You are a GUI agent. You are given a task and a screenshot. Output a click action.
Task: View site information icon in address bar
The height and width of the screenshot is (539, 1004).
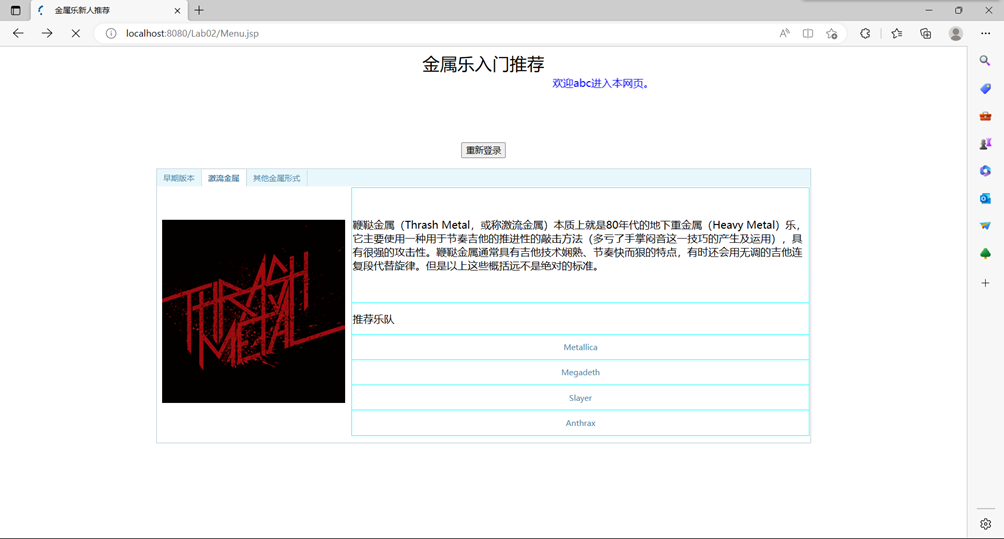click(111, 33)
